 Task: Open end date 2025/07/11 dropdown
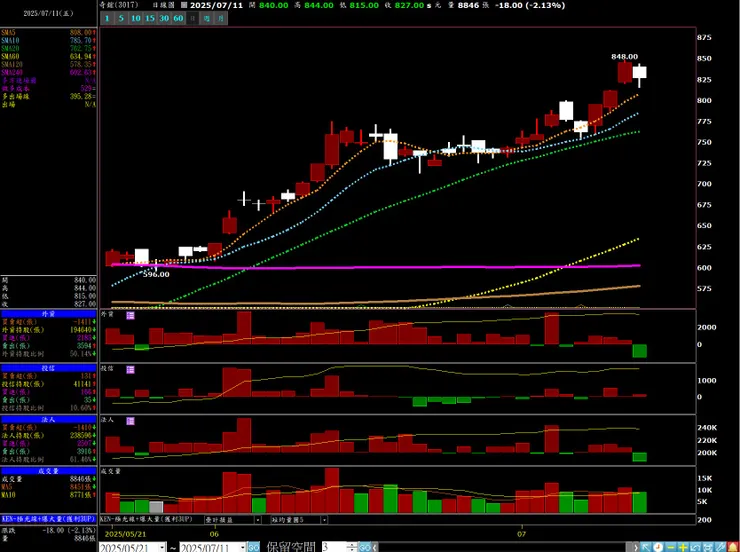point(243,547)
